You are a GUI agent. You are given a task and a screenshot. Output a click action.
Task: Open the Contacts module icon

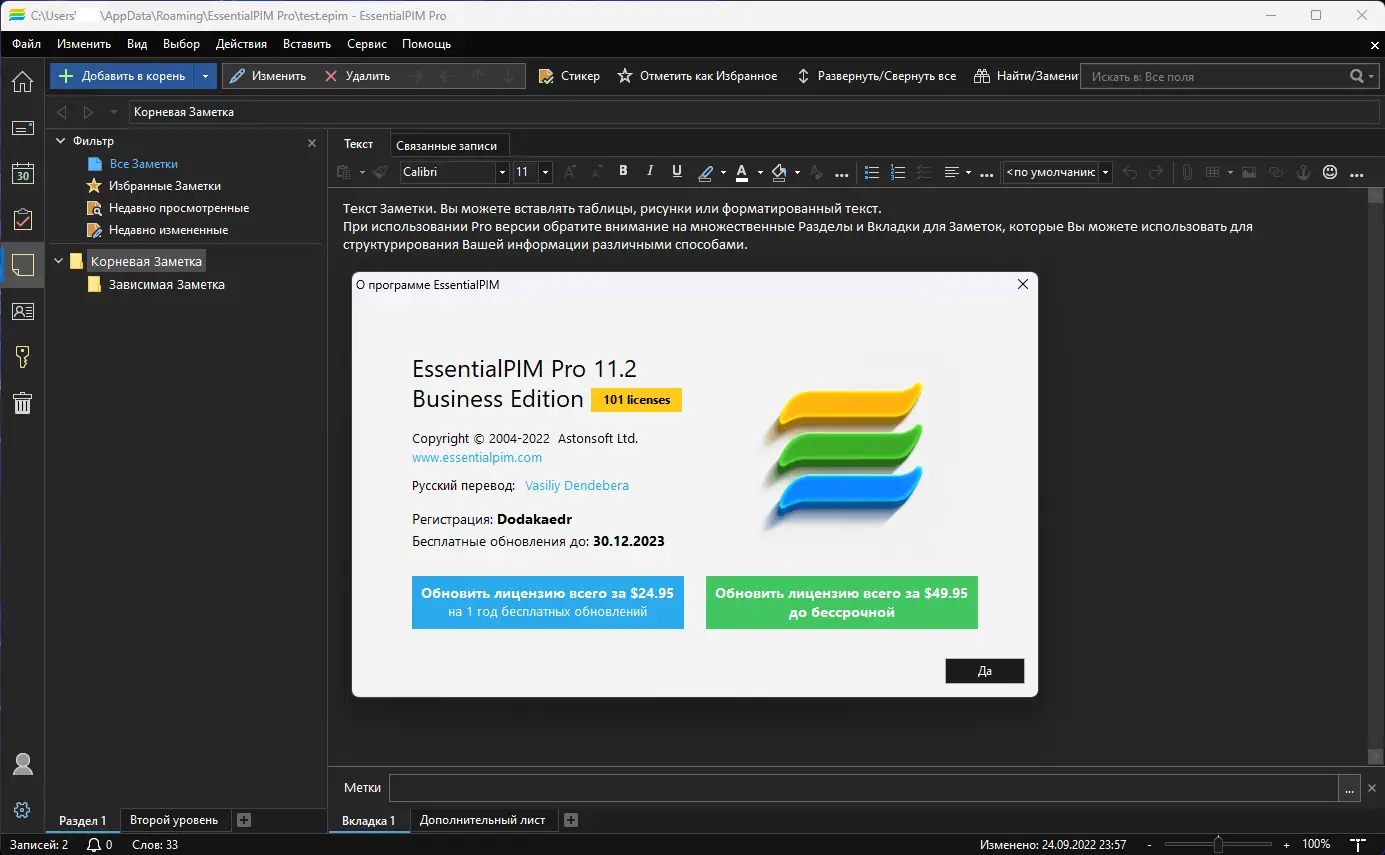coord(22,311)
